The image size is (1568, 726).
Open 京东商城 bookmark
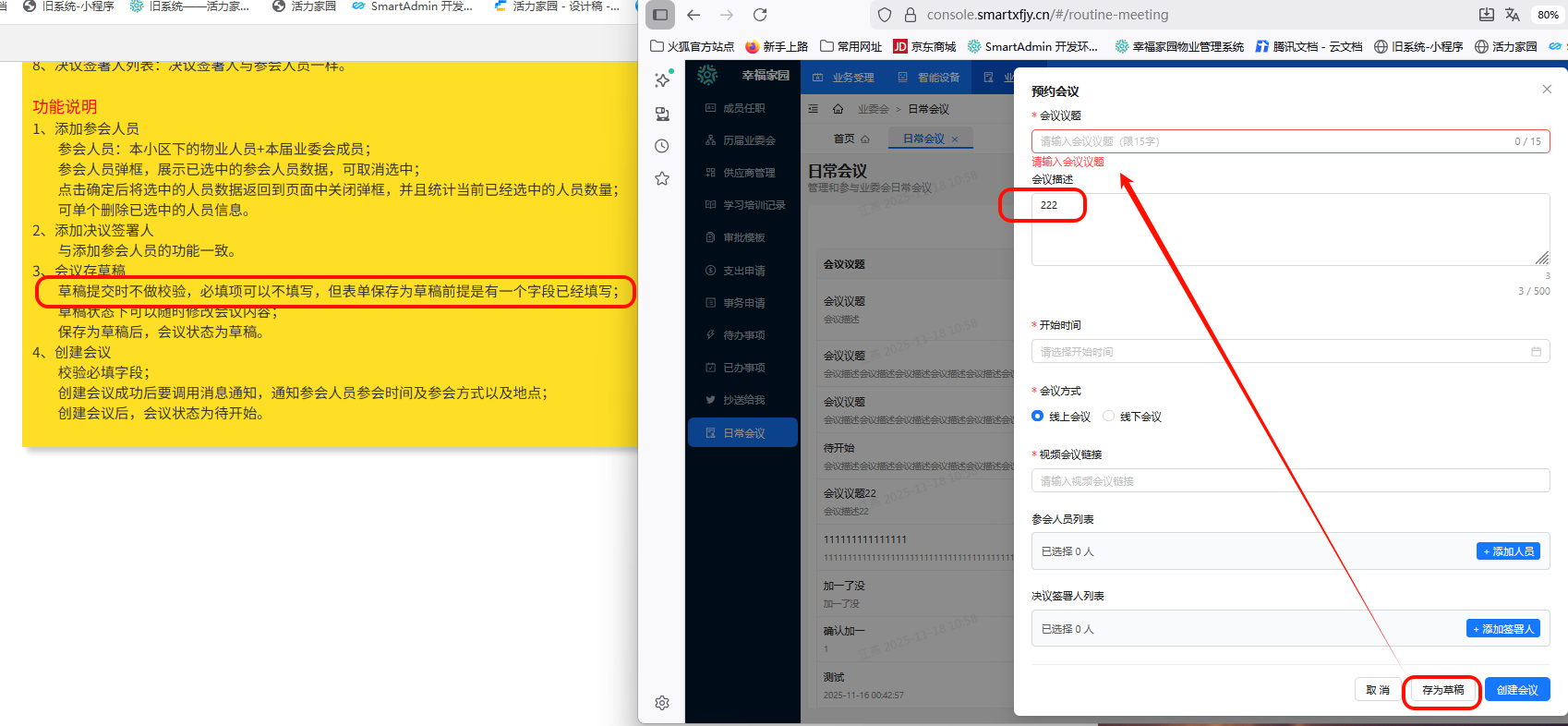(x=924, y=46)
